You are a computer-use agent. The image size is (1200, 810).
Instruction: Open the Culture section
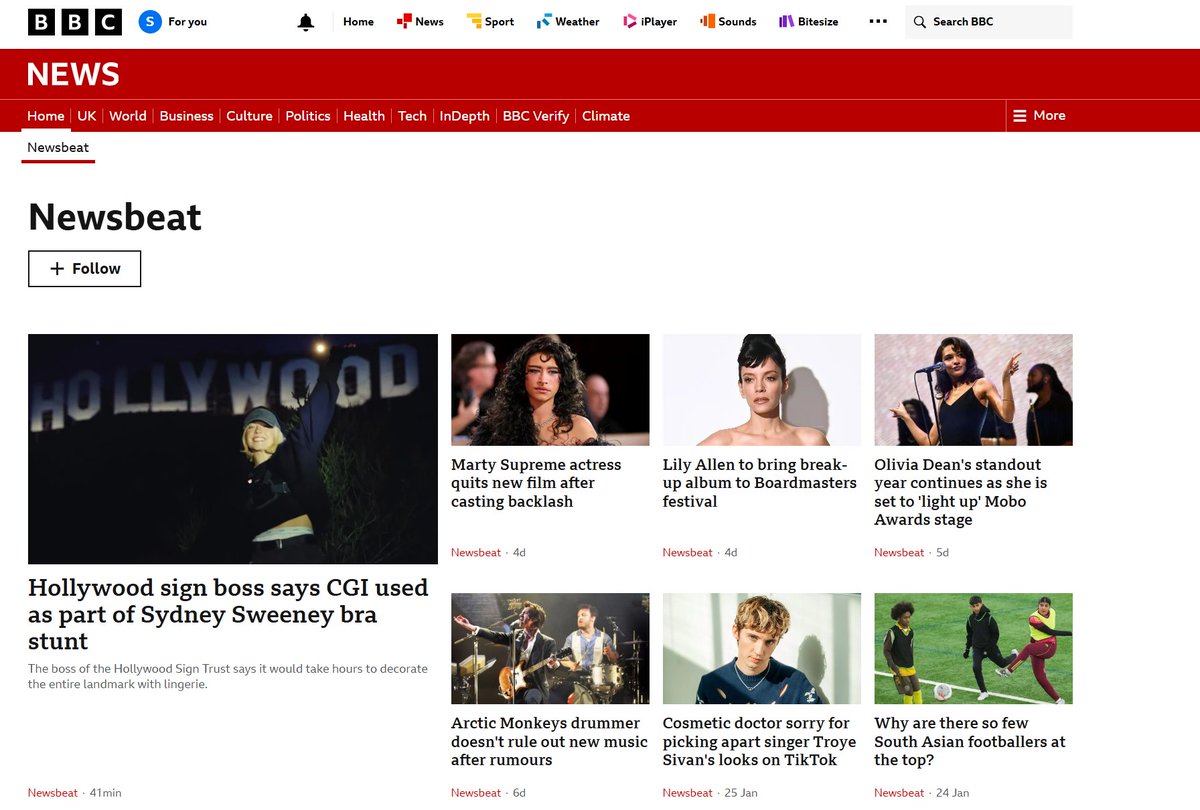click(249, 116)
